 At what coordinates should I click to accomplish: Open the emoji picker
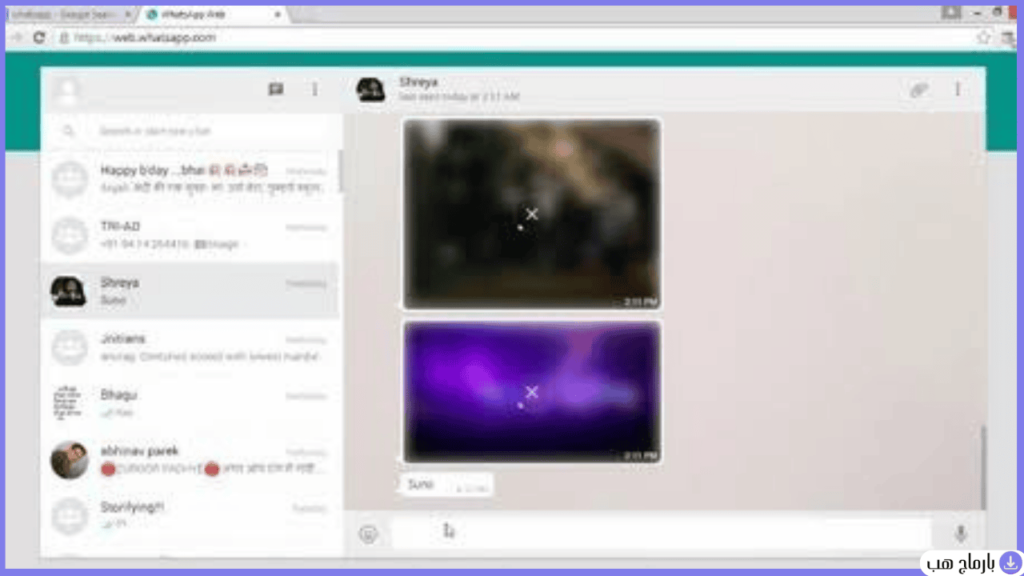(368, 534)
